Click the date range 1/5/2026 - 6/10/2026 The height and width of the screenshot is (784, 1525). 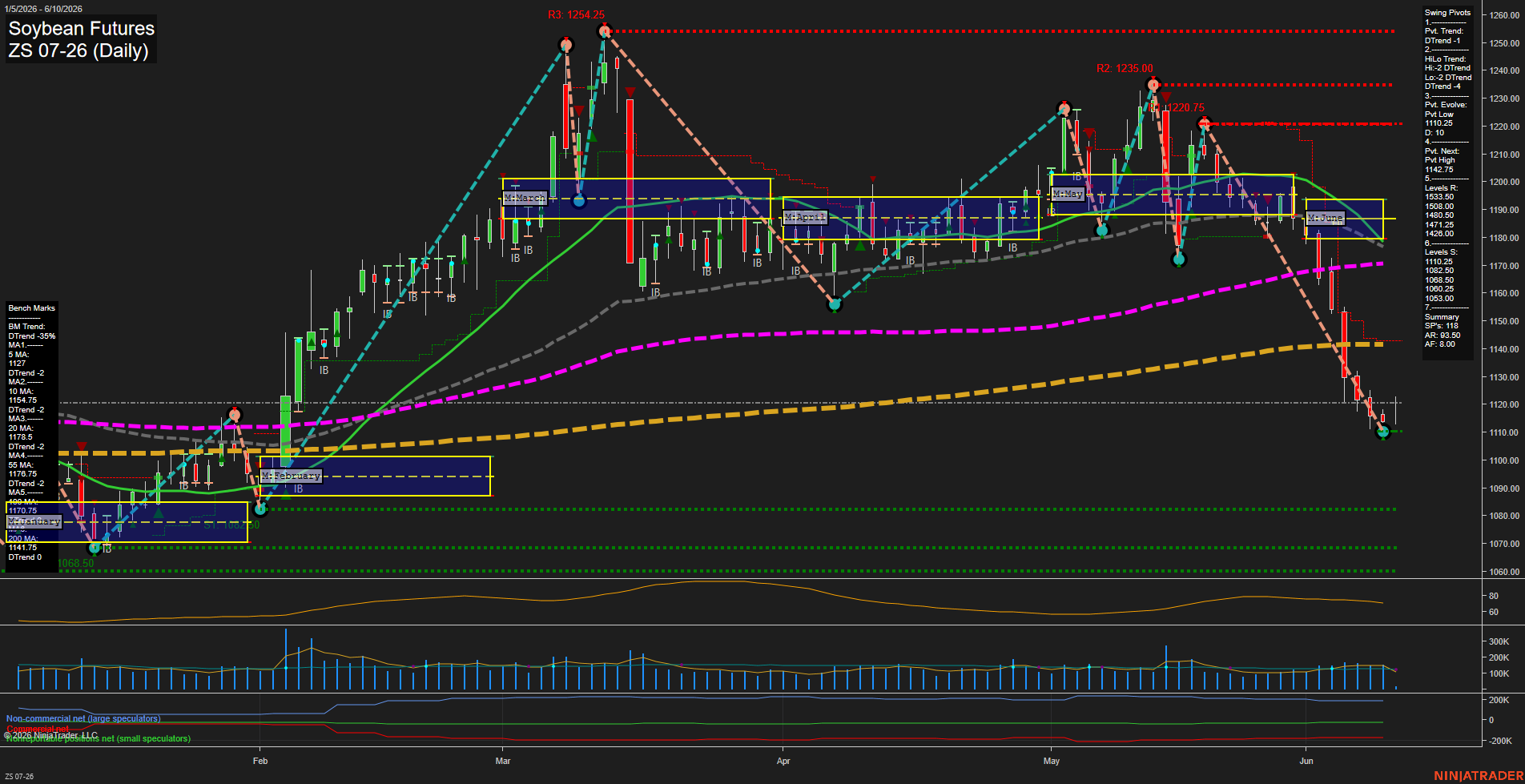(x=43, y=9)
